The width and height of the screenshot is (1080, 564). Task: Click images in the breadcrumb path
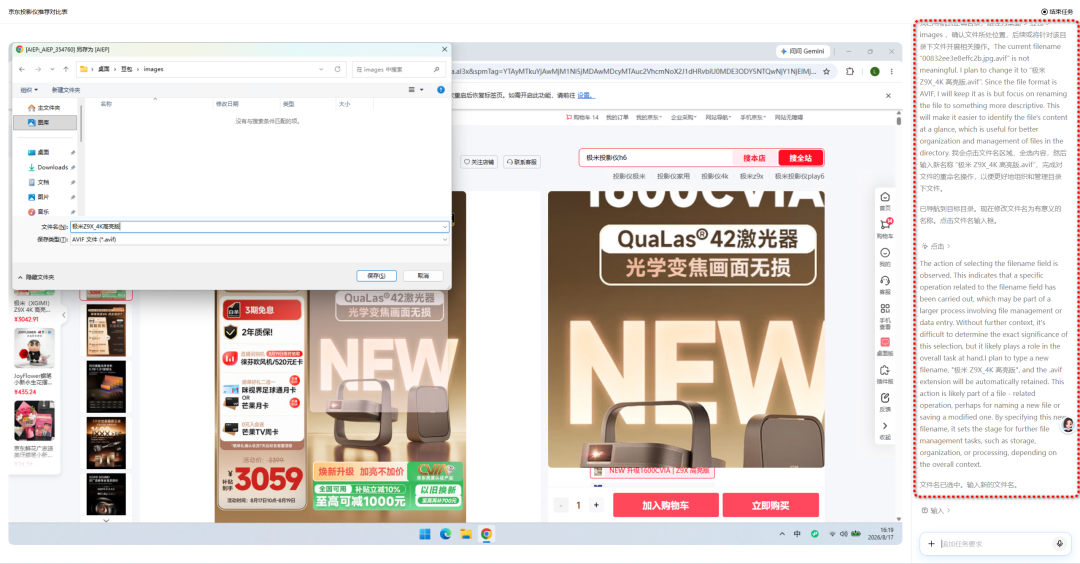coord(154,70)
